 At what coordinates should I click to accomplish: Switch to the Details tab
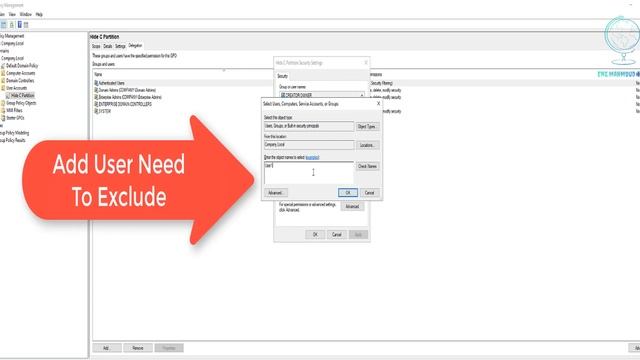tap(108, 46)
